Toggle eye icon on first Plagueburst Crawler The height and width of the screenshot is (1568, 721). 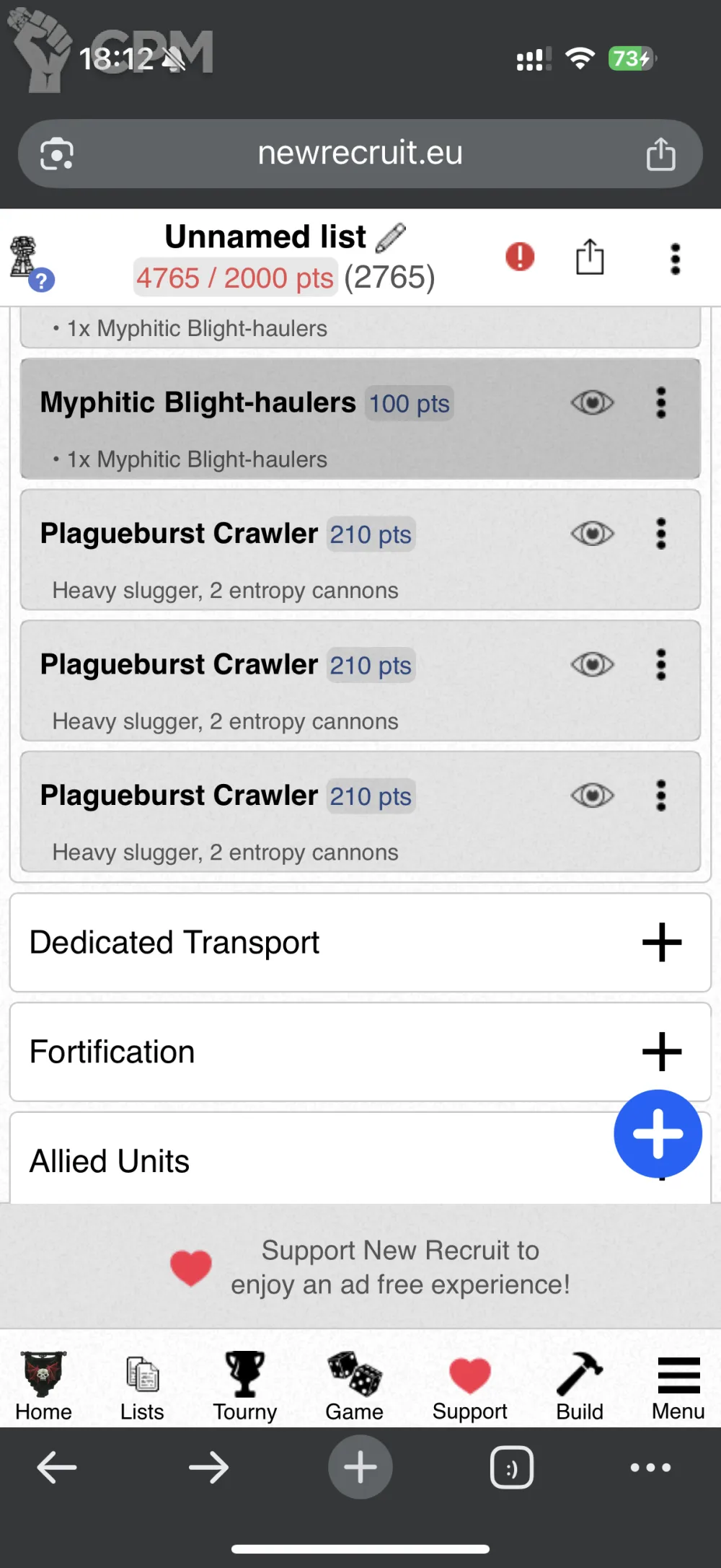pyautogui.click(x=593, y=534)
